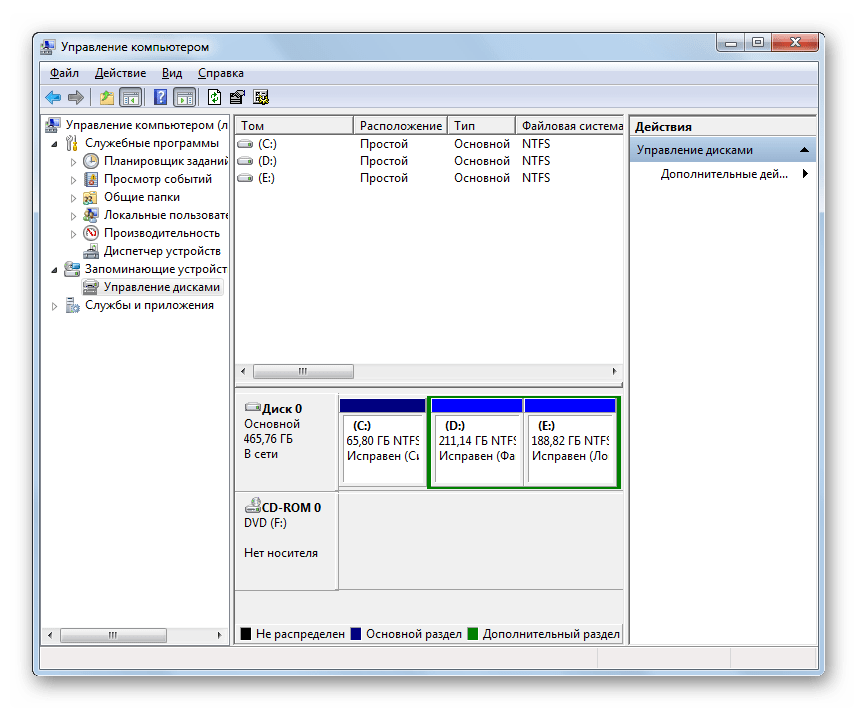Sort volumes by Файловая система column header
Screen dimensions: 858x709
pos(570,126)
